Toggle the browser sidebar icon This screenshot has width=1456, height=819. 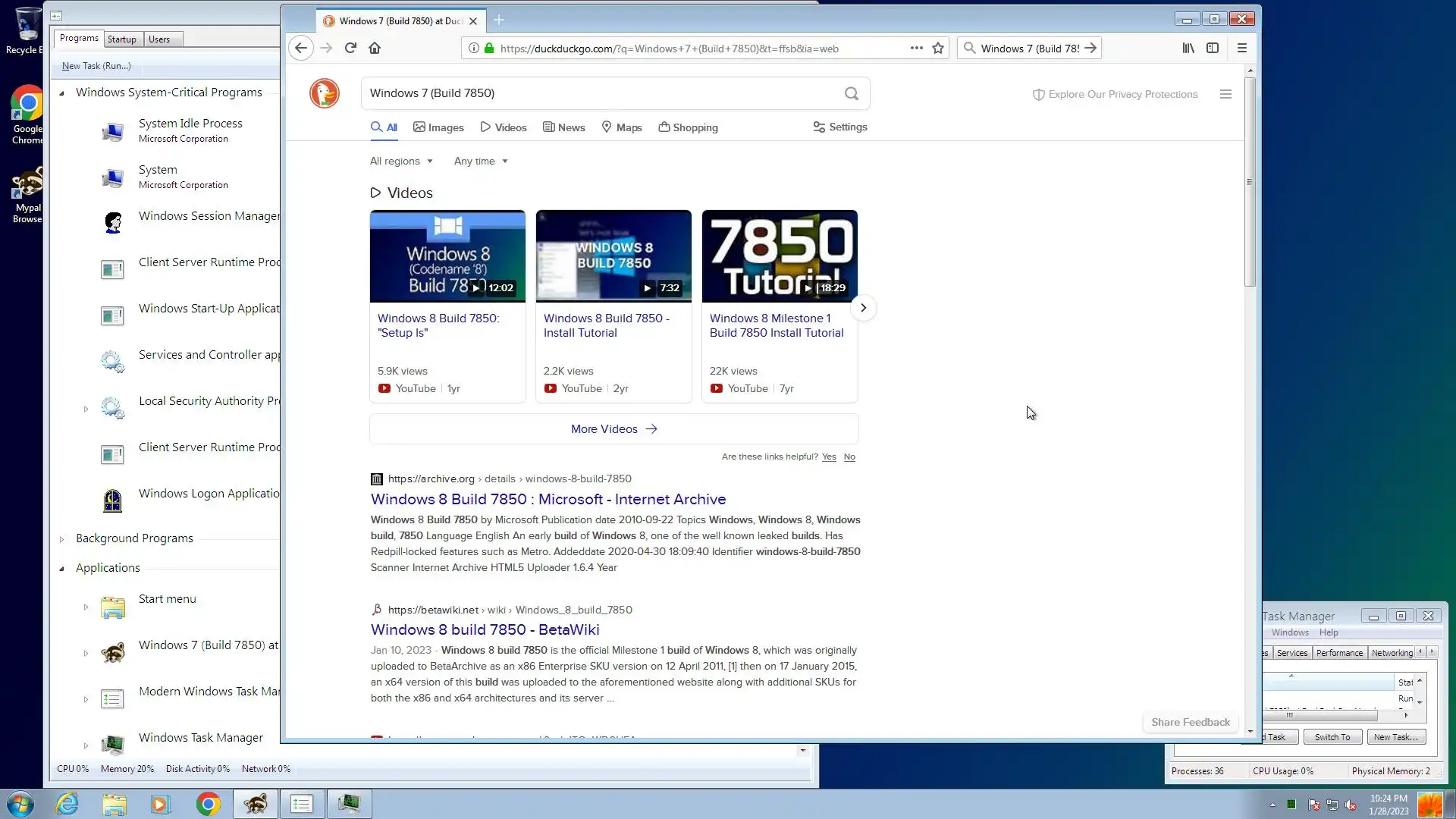point(1213,48)
